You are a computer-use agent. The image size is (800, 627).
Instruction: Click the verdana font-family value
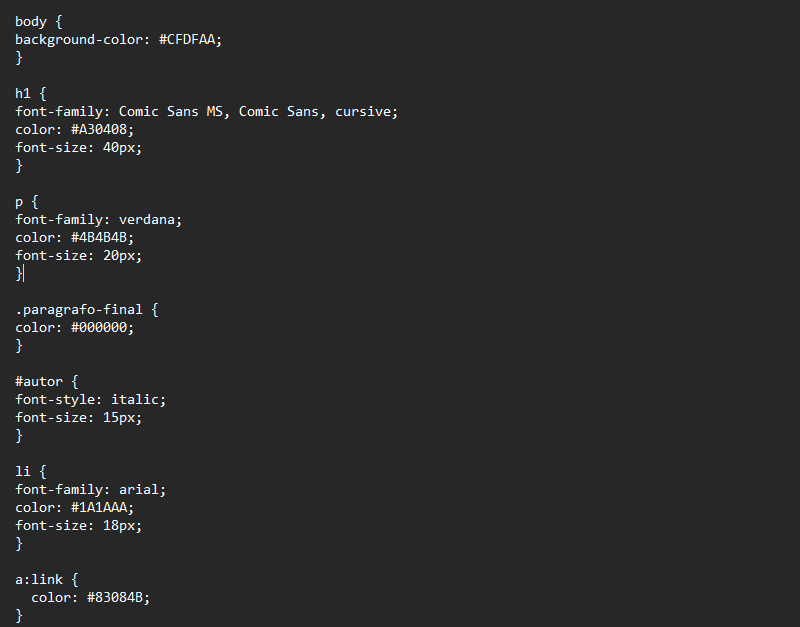[x=147, y=220]
